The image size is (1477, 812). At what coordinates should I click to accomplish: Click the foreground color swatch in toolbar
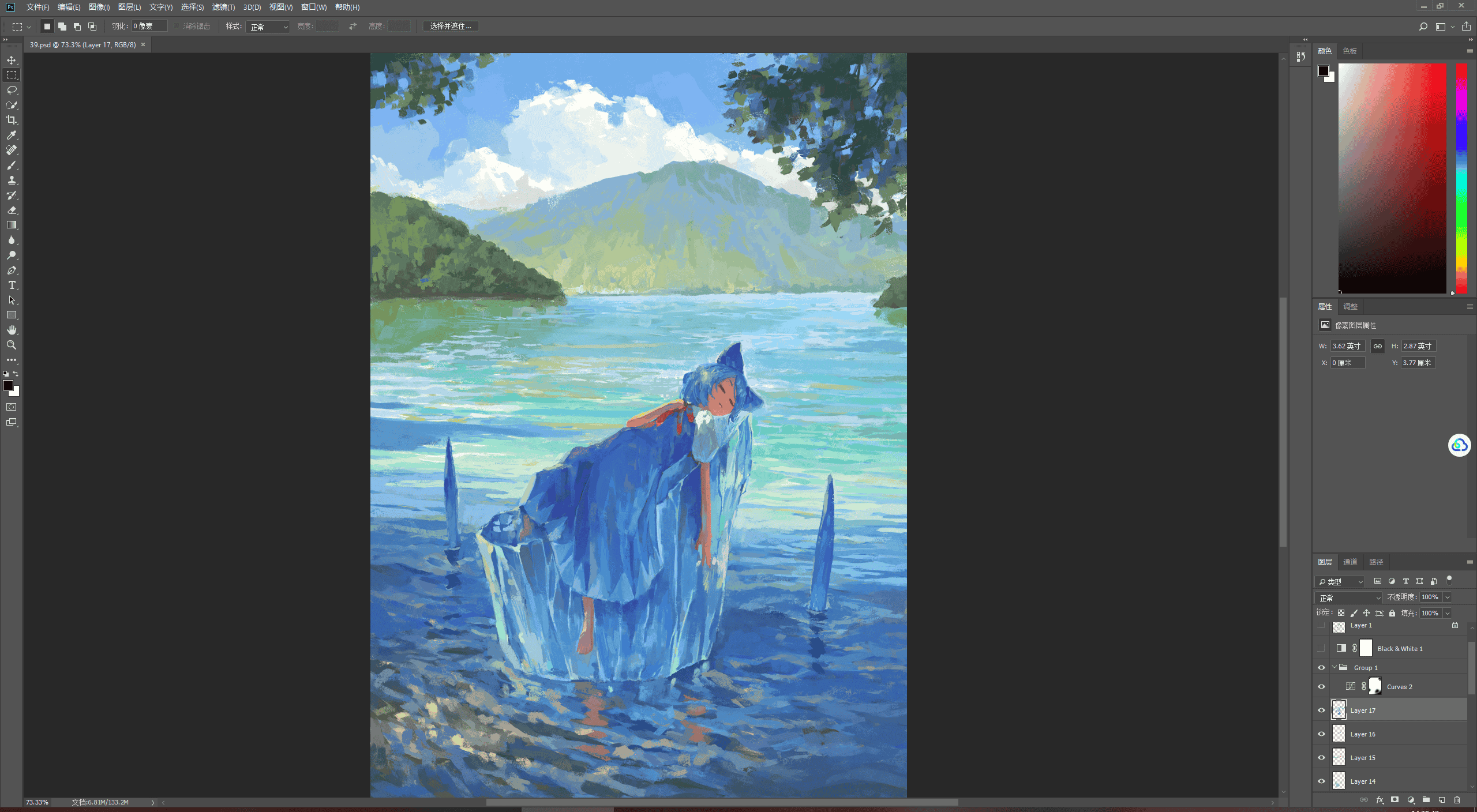click(8, 386)
